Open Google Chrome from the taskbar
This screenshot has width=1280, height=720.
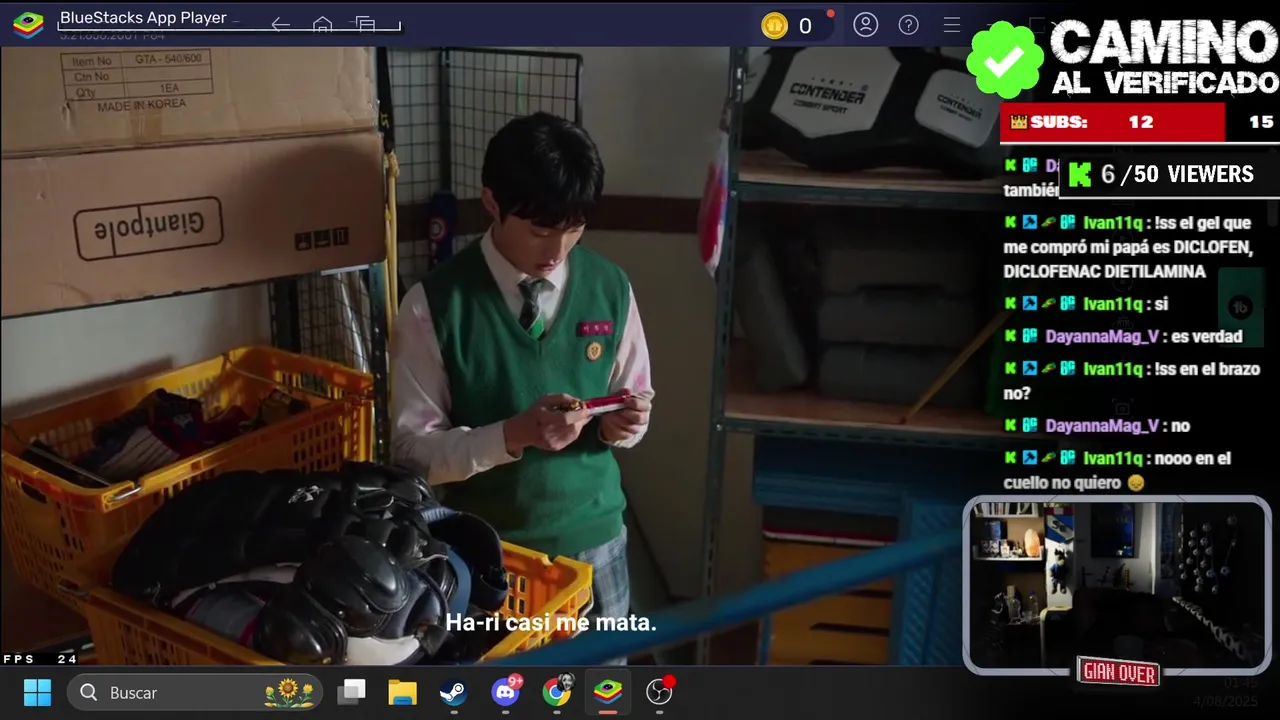[557, 691]
